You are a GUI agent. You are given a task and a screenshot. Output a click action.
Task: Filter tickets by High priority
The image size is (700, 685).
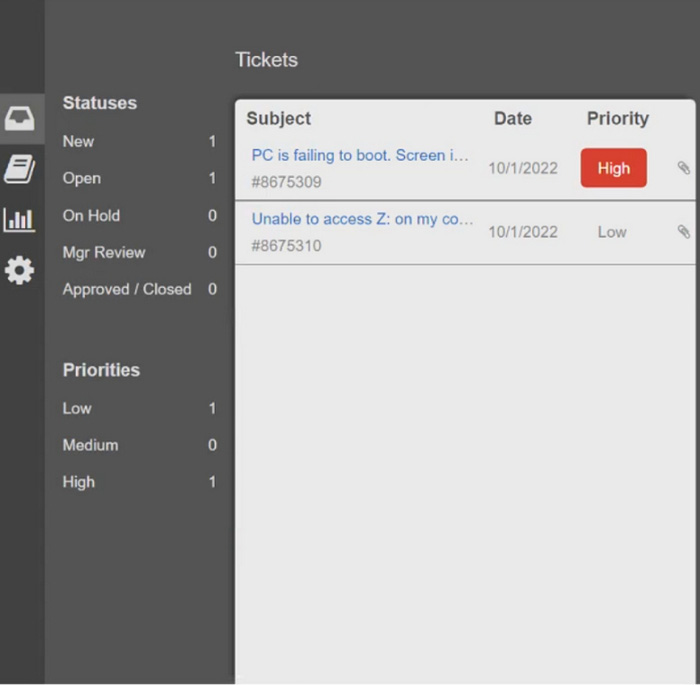click(140, 482)
